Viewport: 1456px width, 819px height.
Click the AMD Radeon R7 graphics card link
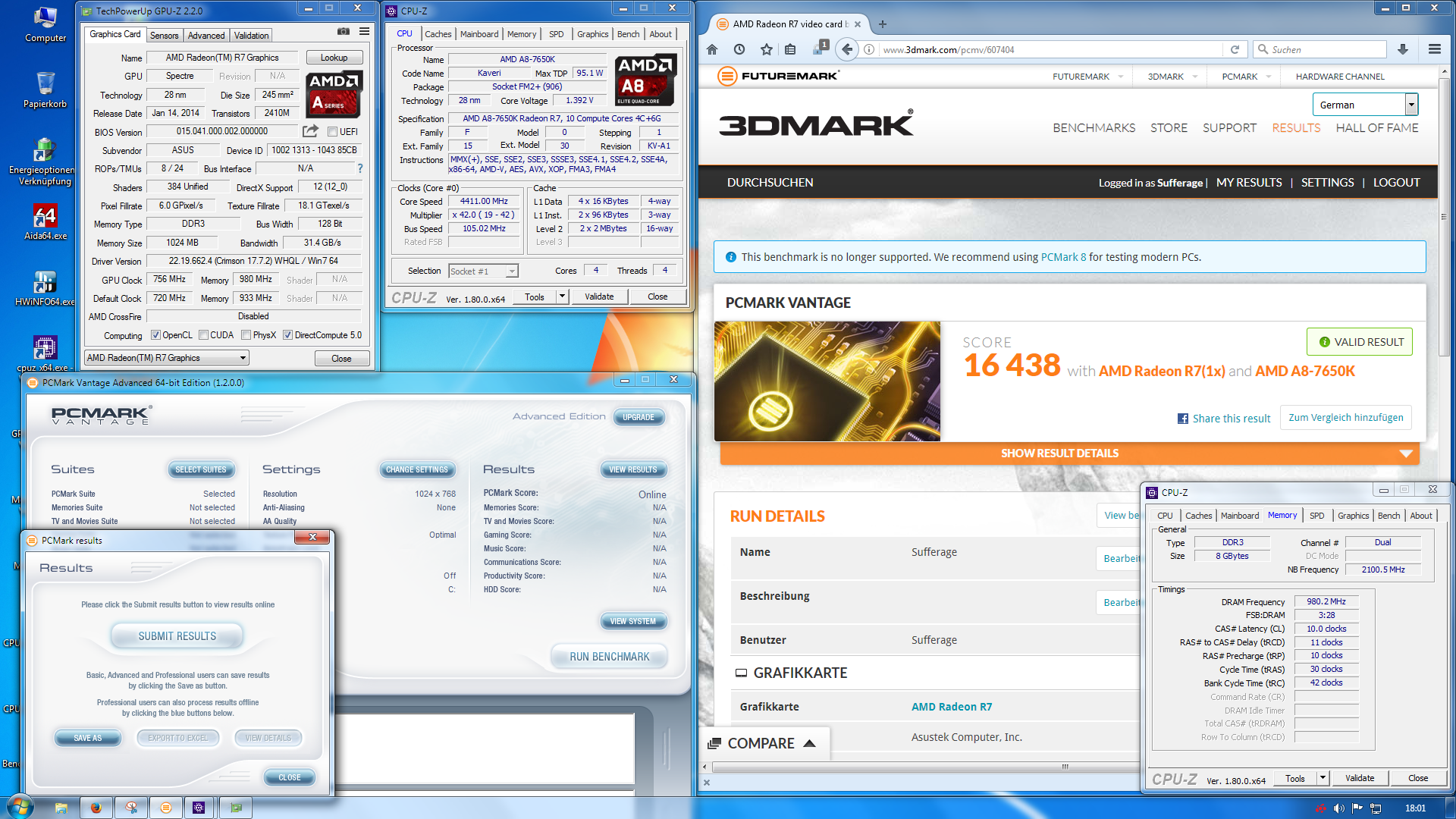pos(951,707)
